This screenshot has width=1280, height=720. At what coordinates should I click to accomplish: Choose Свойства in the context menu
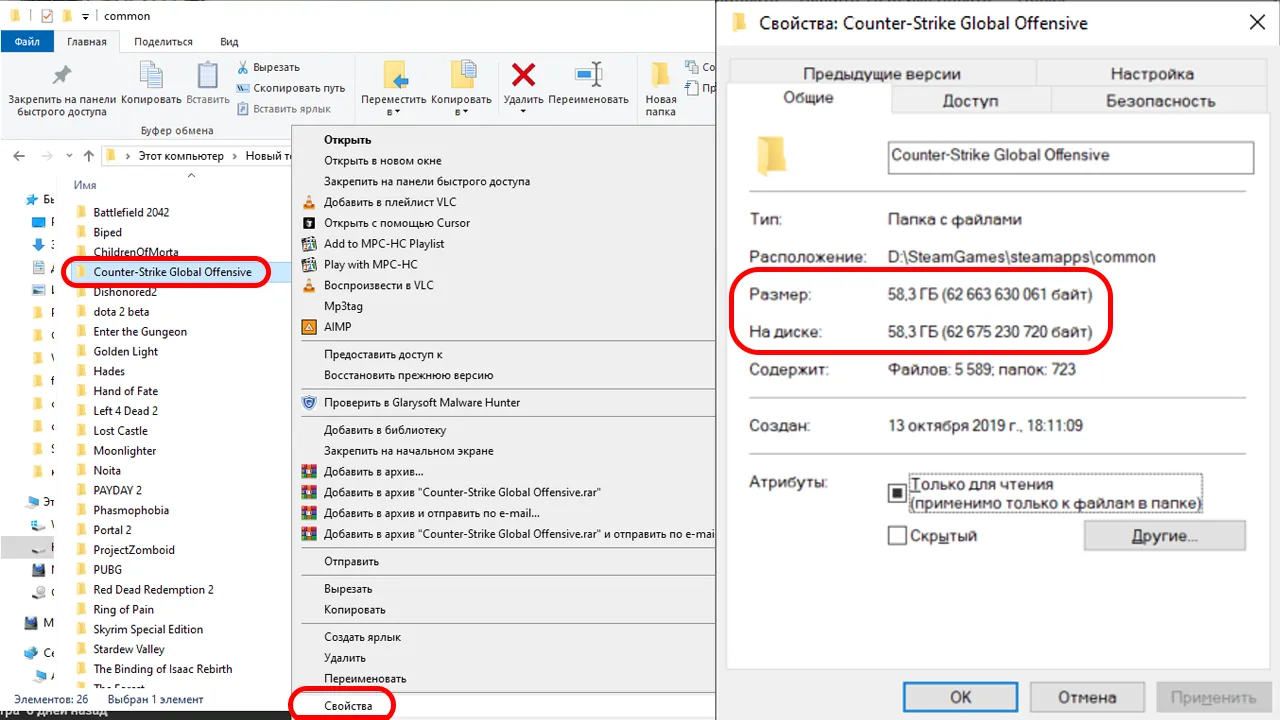pyautogui.click(x=347, y=706)
